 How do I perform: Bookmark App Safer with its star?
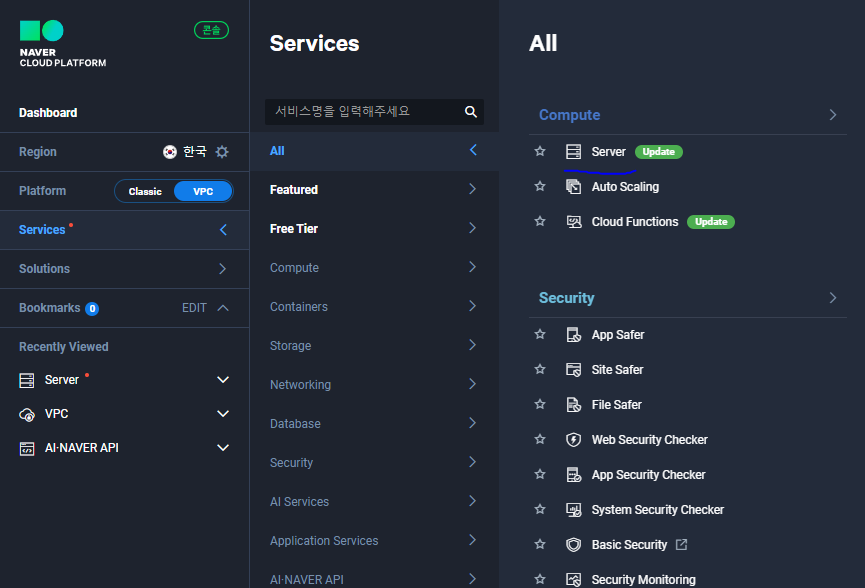(x=540, y=334)
